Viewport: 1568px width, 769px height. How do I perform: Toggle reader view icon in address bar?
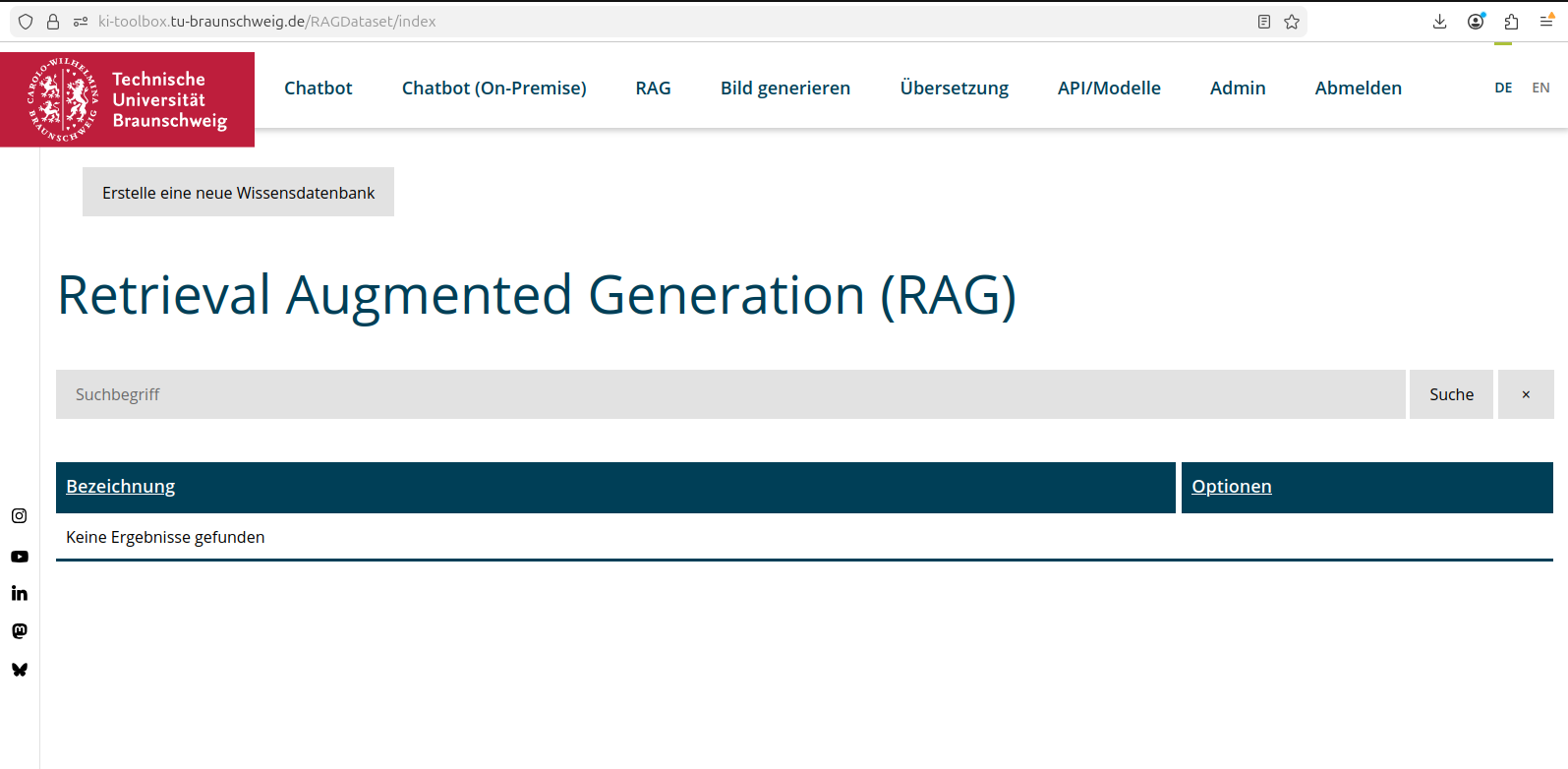[1264, 22]
